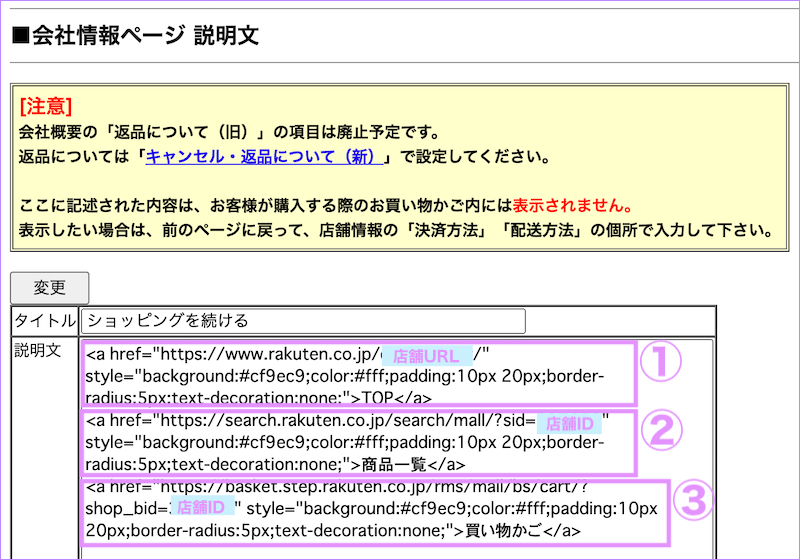800x560 pixels.
Task: Click the red [注意] label
Action: (x=45, y=107)
